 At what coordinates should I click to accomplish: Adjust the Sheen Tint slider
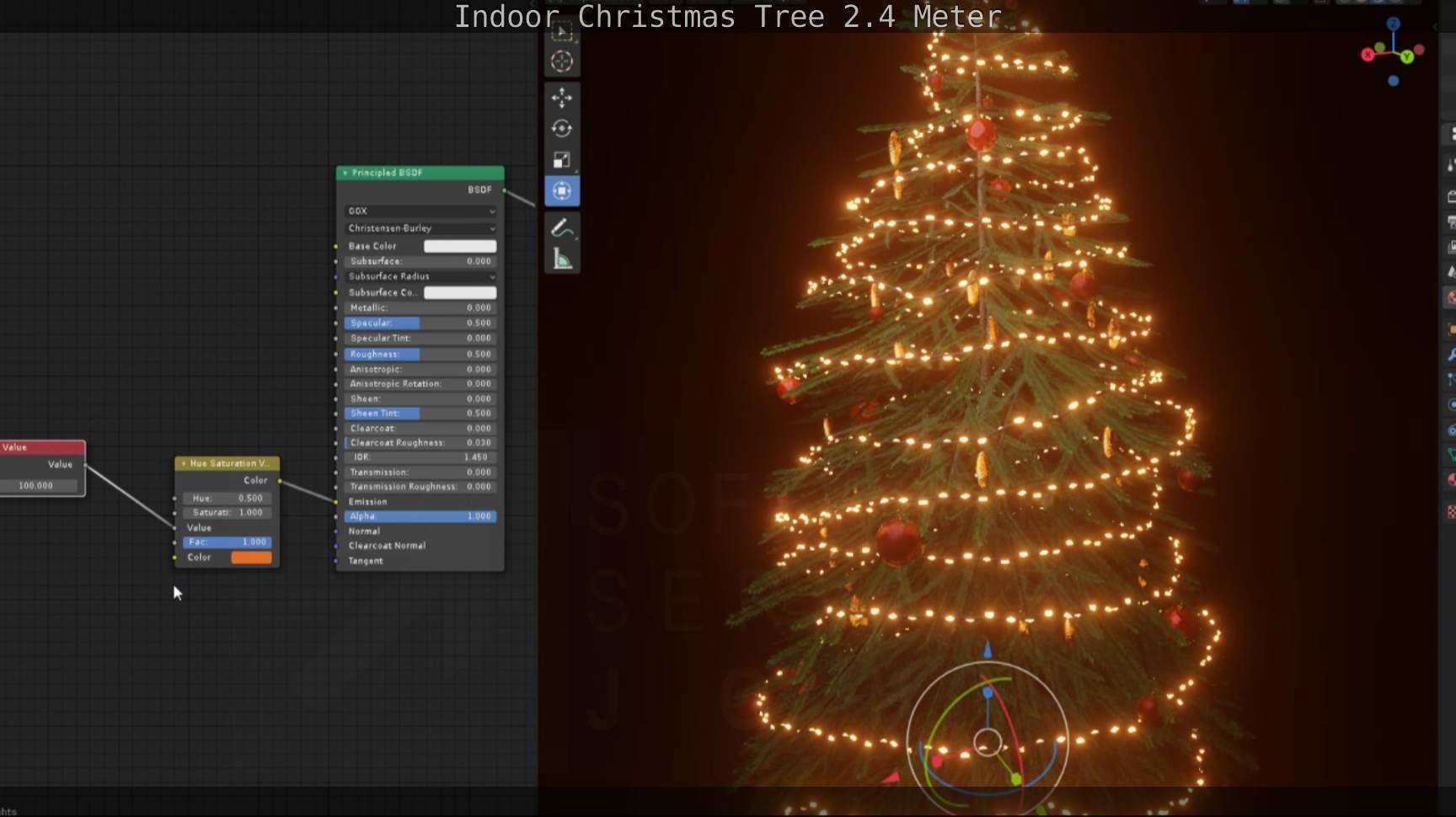pos(420,414)
